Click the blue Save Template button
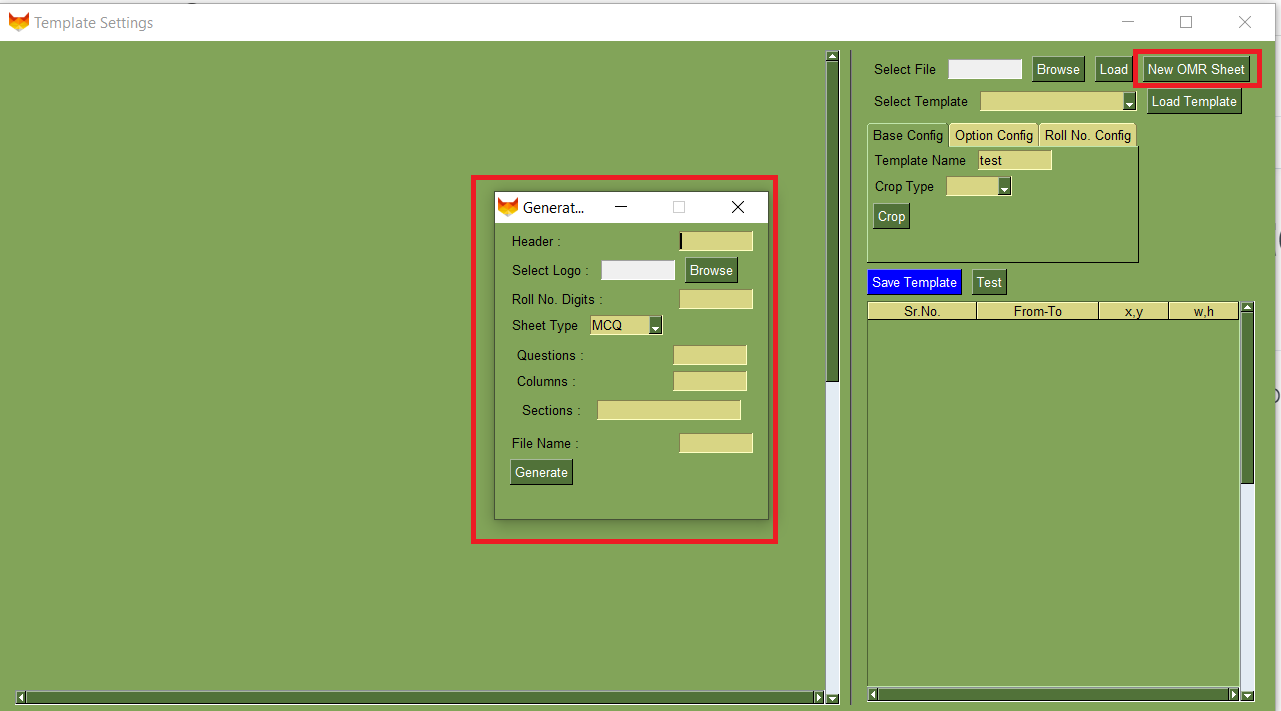Image resolution: width=1281 pixels, height=711 pixels. 914,282
